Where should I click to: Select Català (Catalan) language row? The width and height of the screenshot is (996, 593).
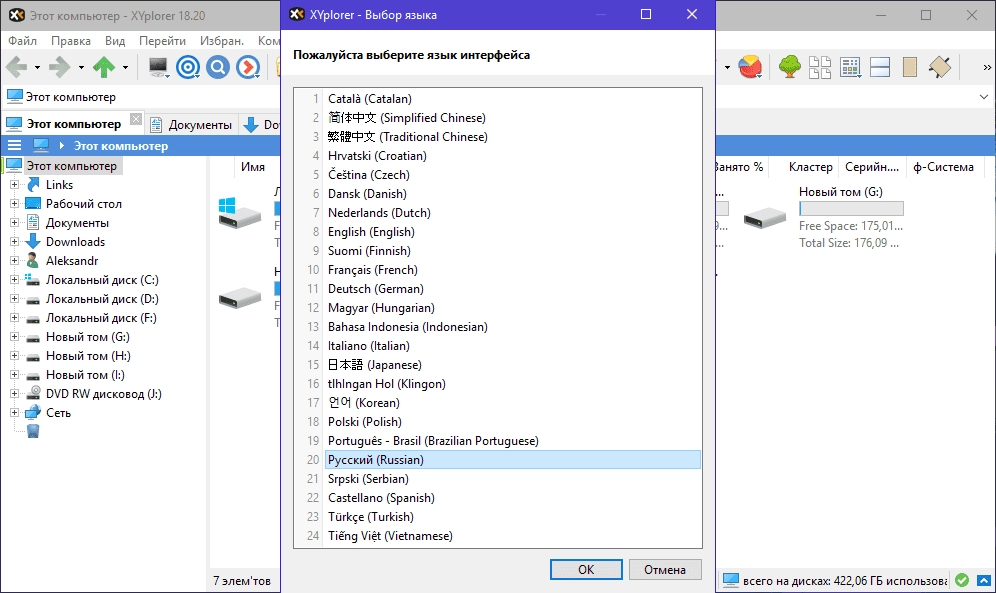click(513, 98)
